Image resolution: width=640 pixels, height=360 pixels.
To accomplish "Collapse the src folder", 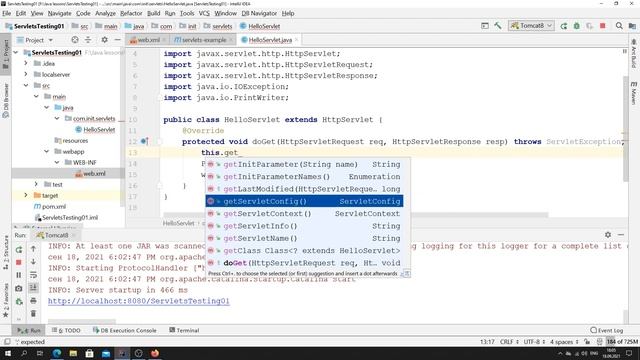I will click(x=26, y=85).
